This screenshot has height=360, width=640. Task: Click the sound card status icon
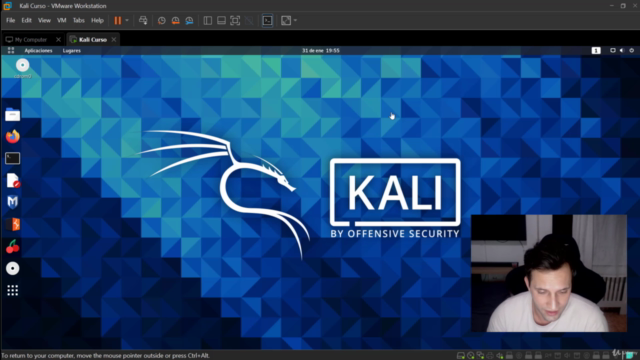(500, 356)
